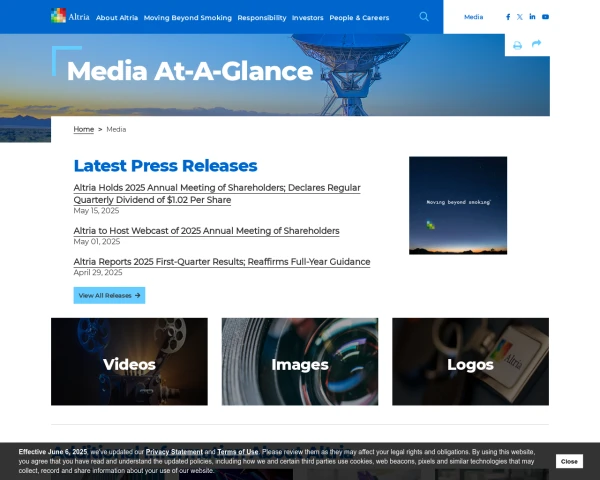Expand the About Altria menu
Screen dimensions: 600x480
coord(117,18)
